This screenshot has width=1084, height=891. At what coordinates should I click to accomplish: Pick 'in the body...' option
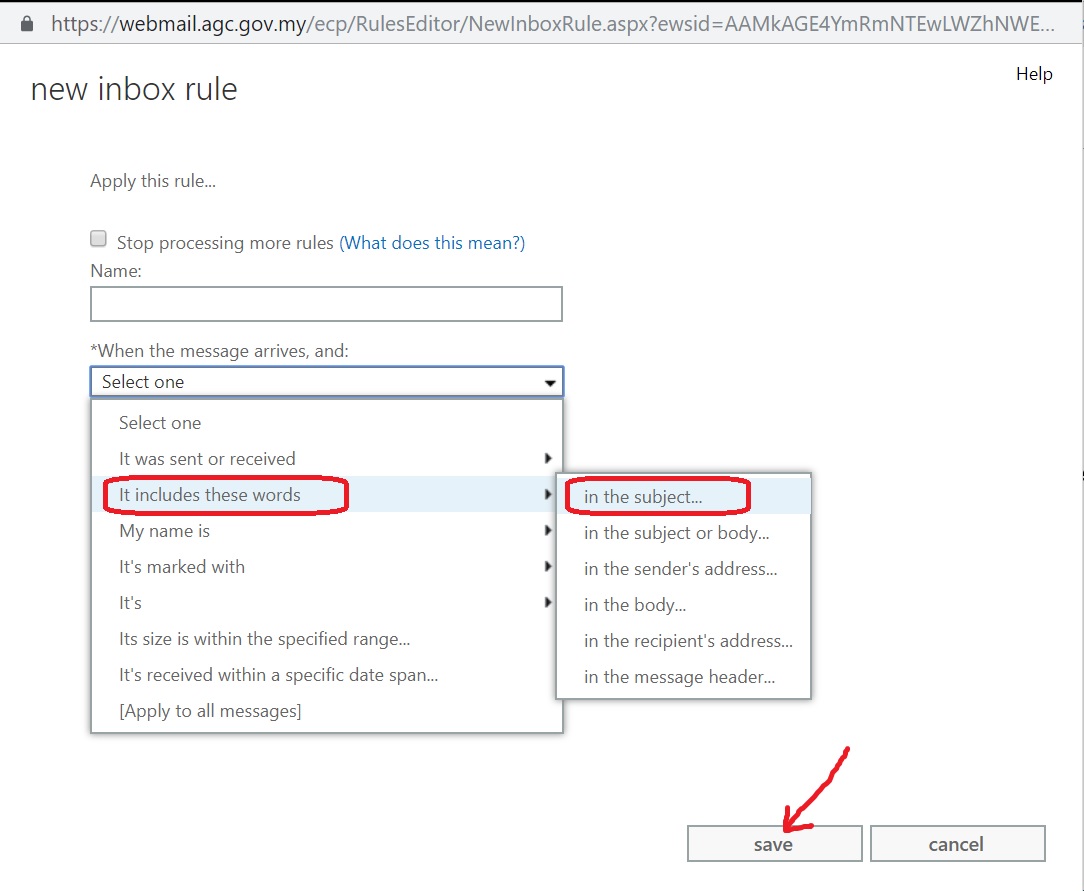635,605
